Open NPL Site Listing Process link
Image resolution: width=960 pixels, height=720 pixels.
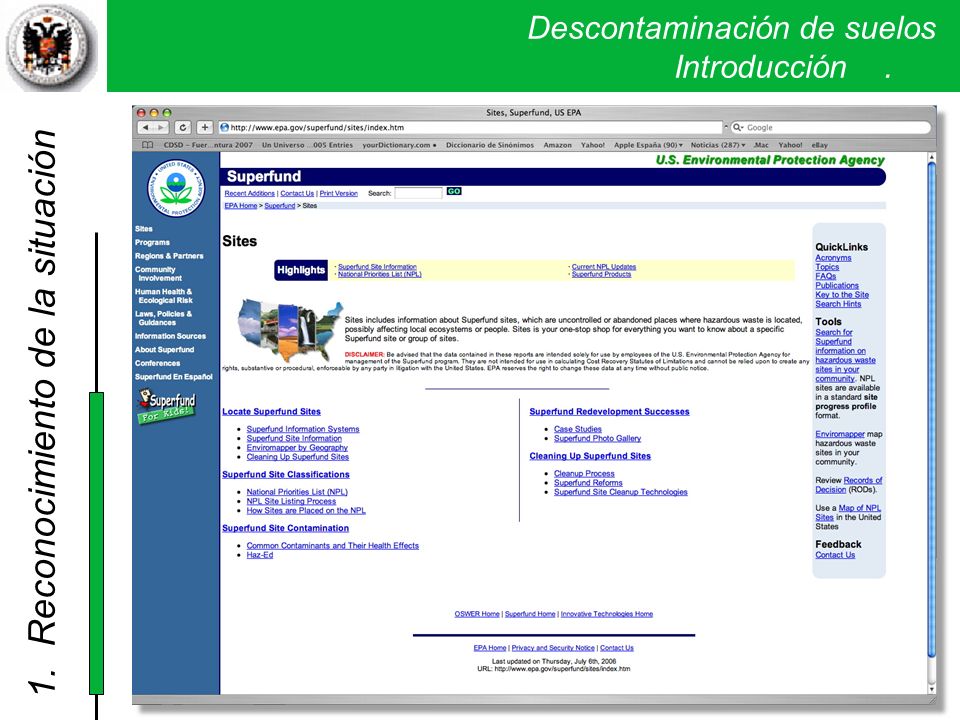[291, 501]
